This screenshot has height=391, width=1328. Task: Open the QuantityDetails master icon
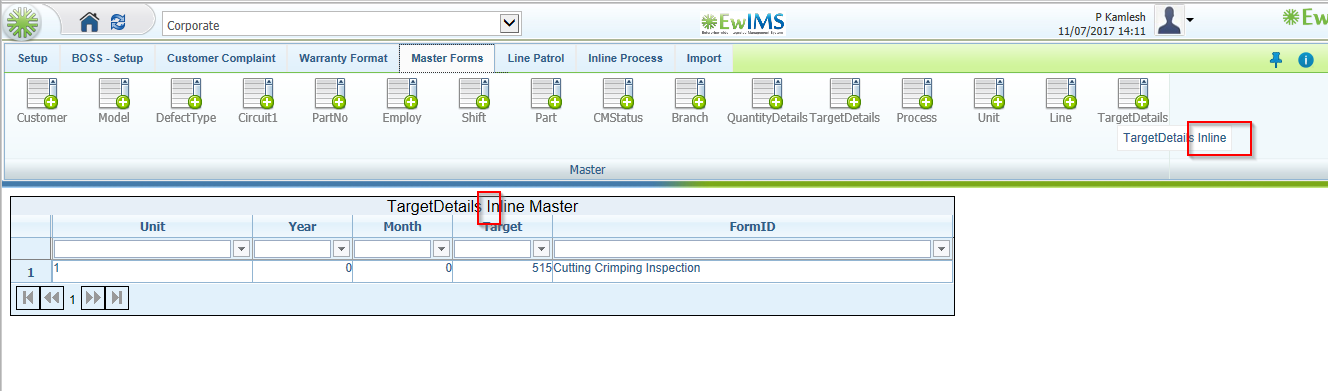coord(766,93)
